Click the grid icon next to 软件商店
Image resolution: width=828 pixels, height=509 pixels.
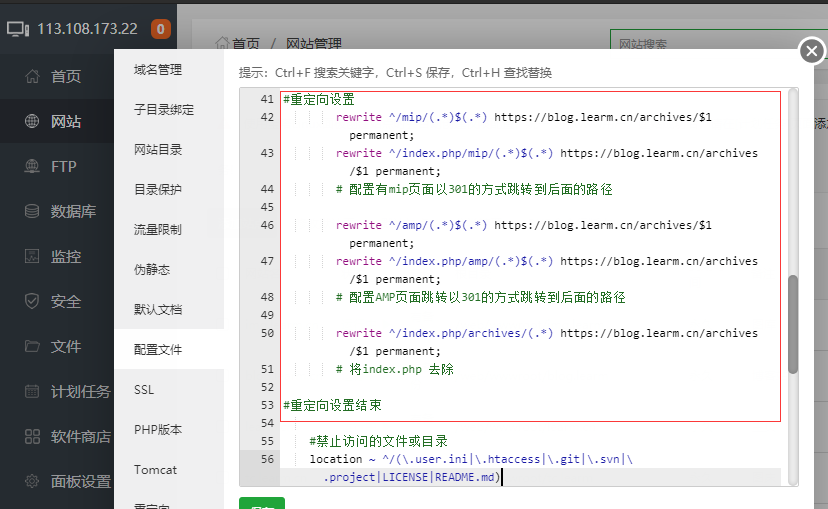click(x=32, y=437)
